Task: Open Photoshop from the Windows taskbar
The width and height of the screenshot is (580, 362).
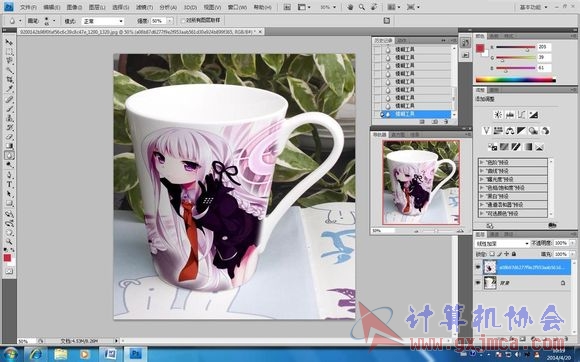Action: click(135, 355)
